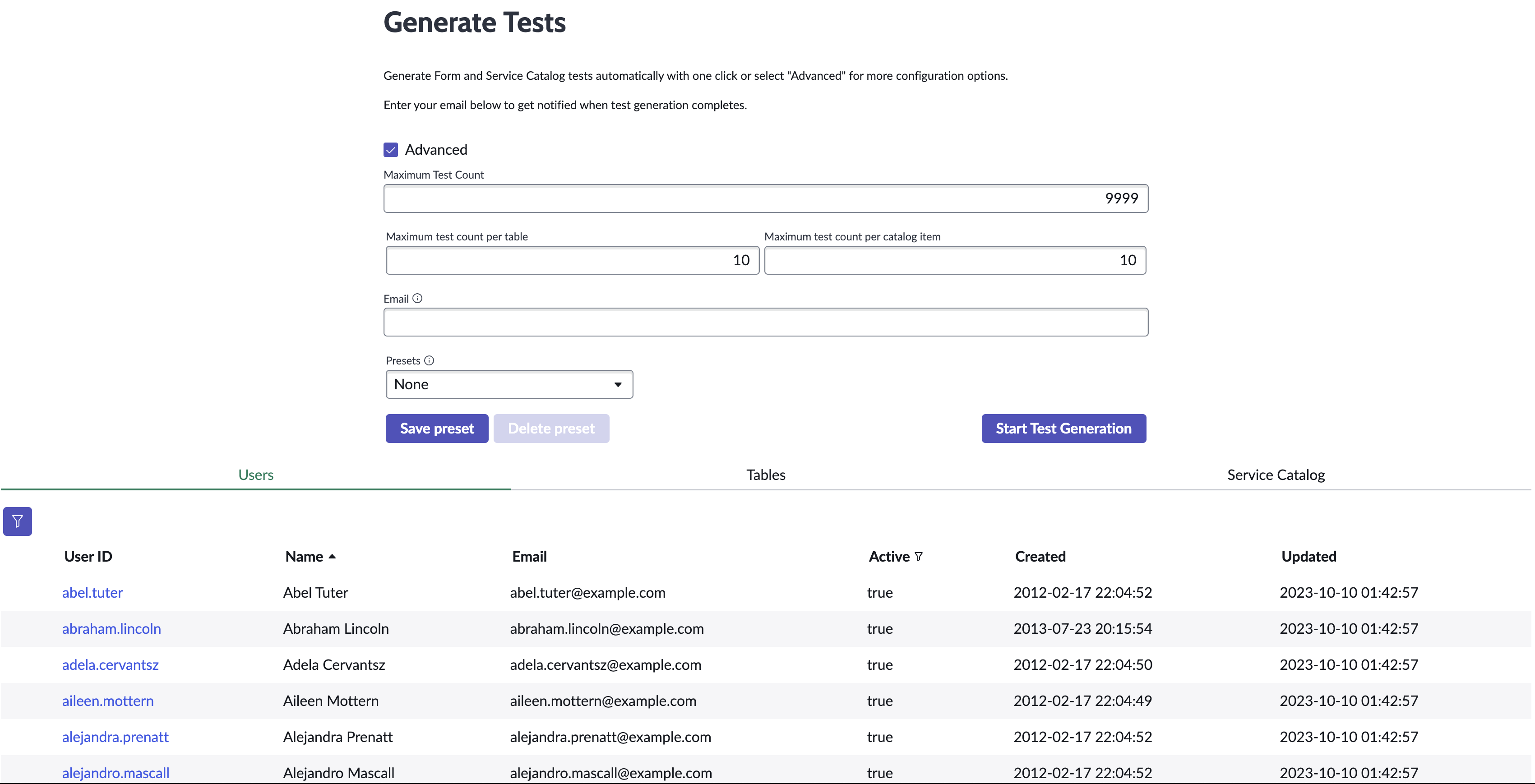
Task: Switch to the Service Catalog tab
Action: pos(1276,475)
